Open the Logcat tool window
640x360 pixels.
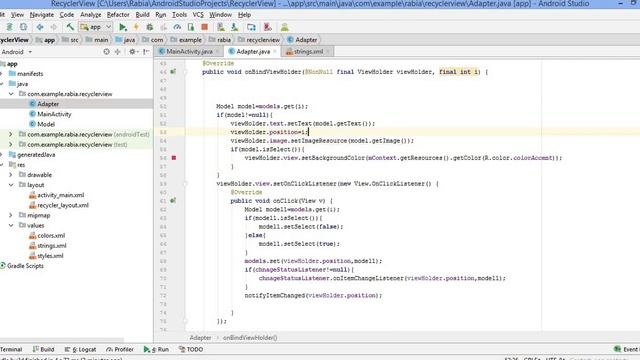point(80,349)
